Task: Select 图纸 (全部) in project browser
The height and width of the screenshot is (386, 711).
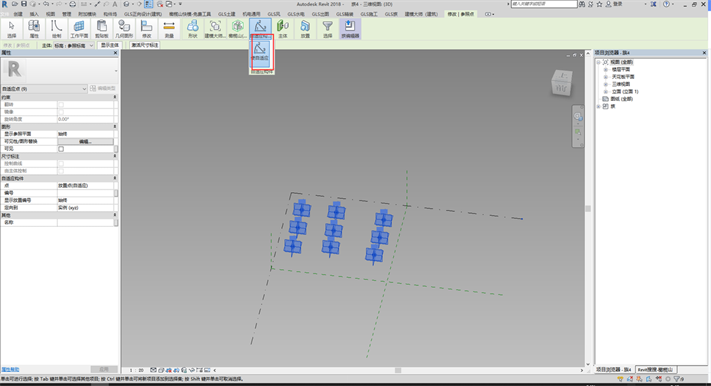Action: click(x=623, y=98)
